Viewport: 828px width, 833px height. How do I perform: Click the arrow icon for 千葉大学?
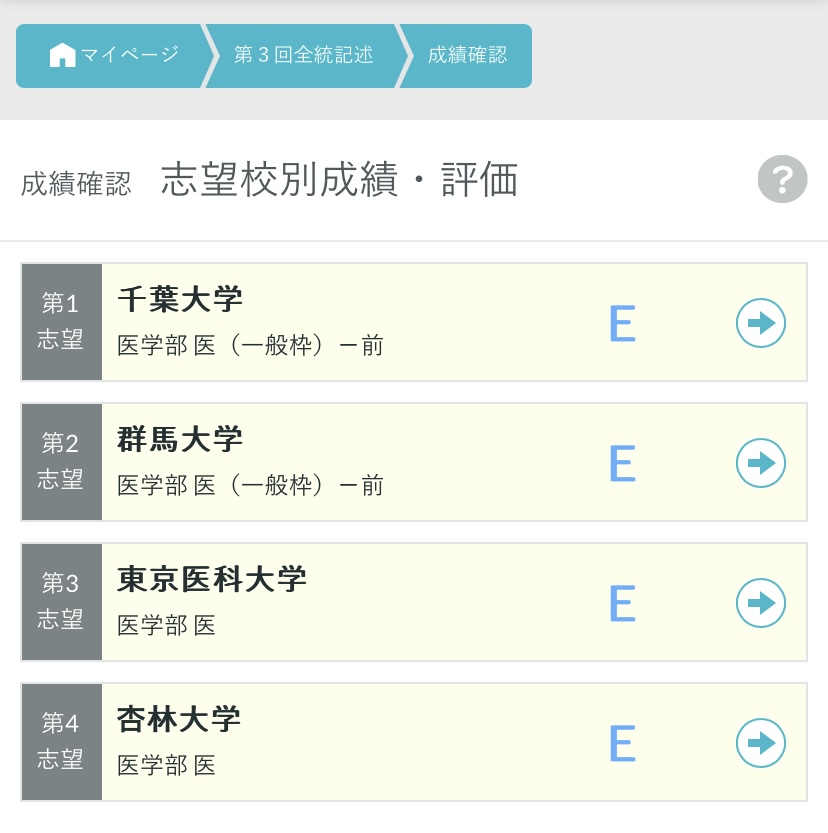coord(761,323)
